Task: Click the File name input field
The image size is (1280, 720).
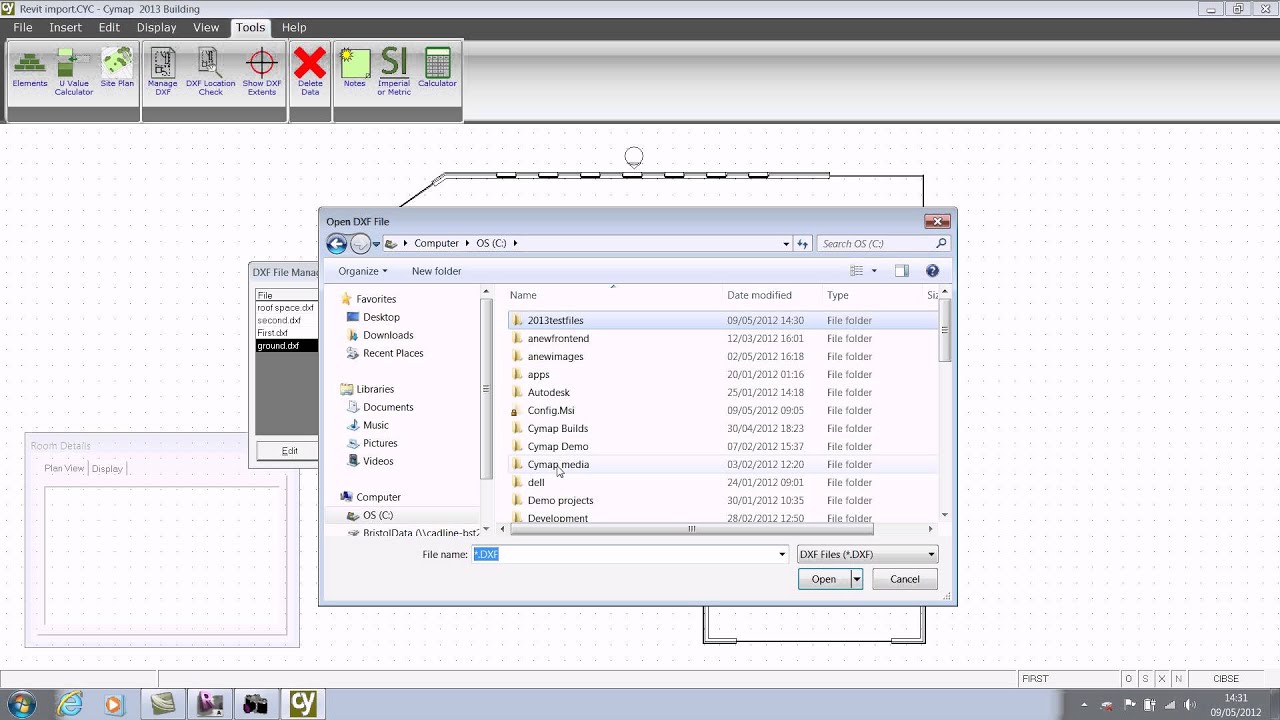Action: 624,554
